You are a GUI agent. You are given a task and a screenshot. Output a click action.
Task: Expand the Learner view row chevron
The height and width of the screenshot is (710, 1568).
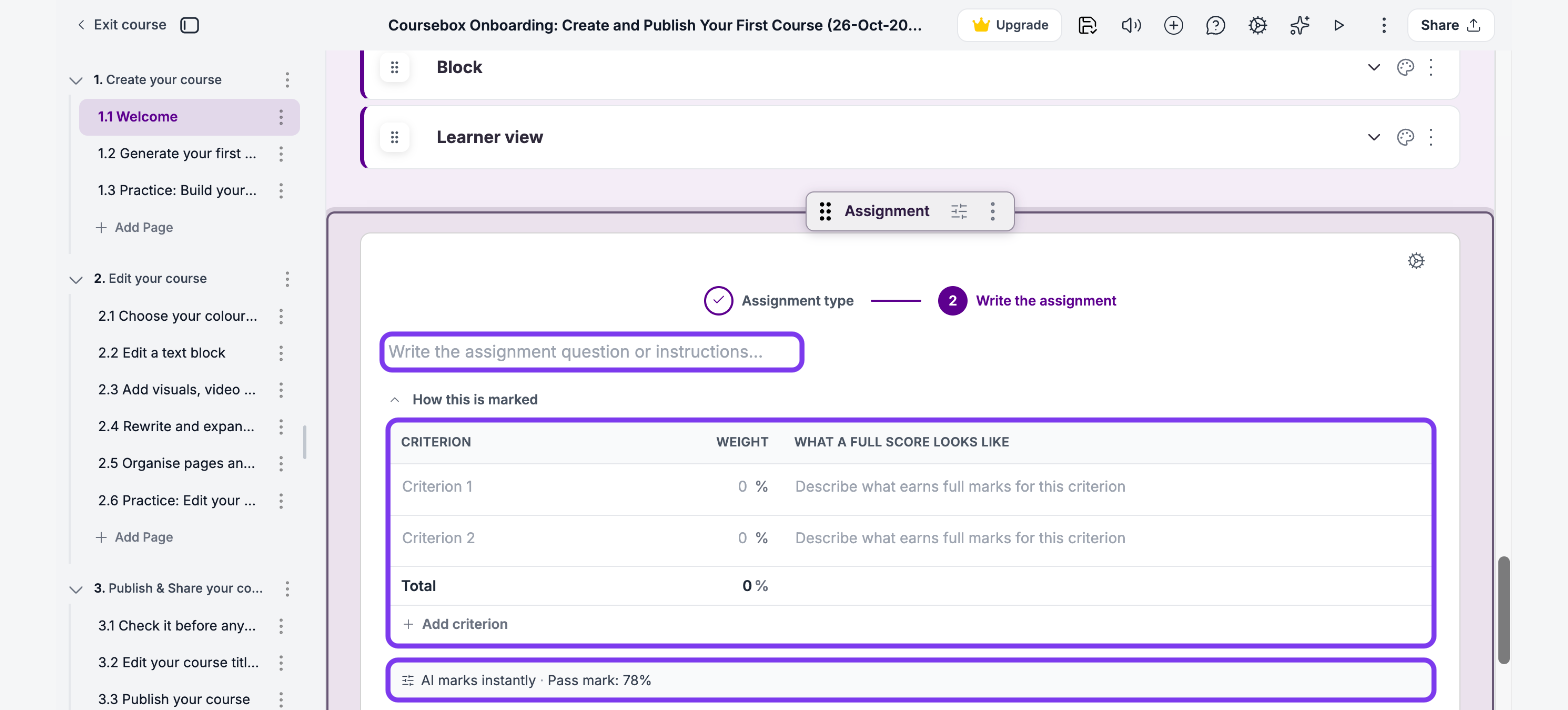pyautogui.click(x=1374, y=137)
